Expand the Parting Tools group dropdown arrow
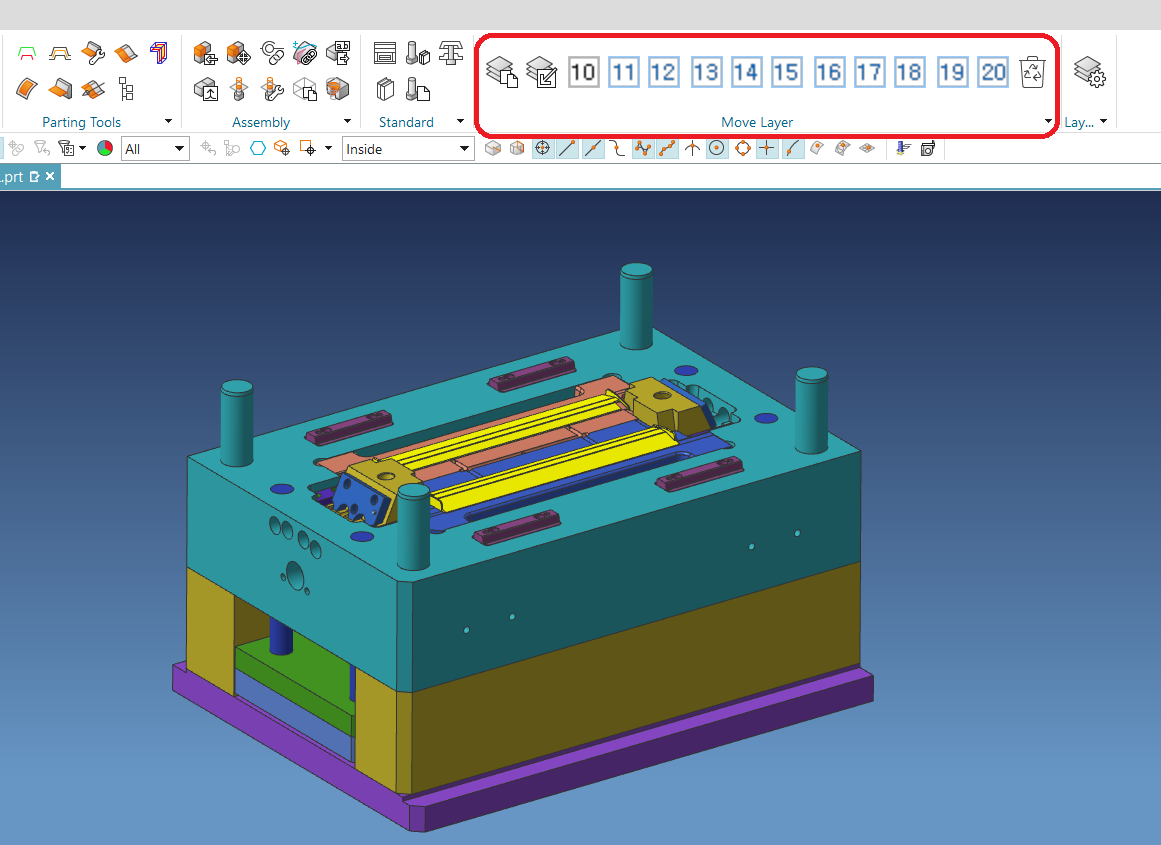The height and width of the screenshot is (845, 1161). tap(168, 121)
